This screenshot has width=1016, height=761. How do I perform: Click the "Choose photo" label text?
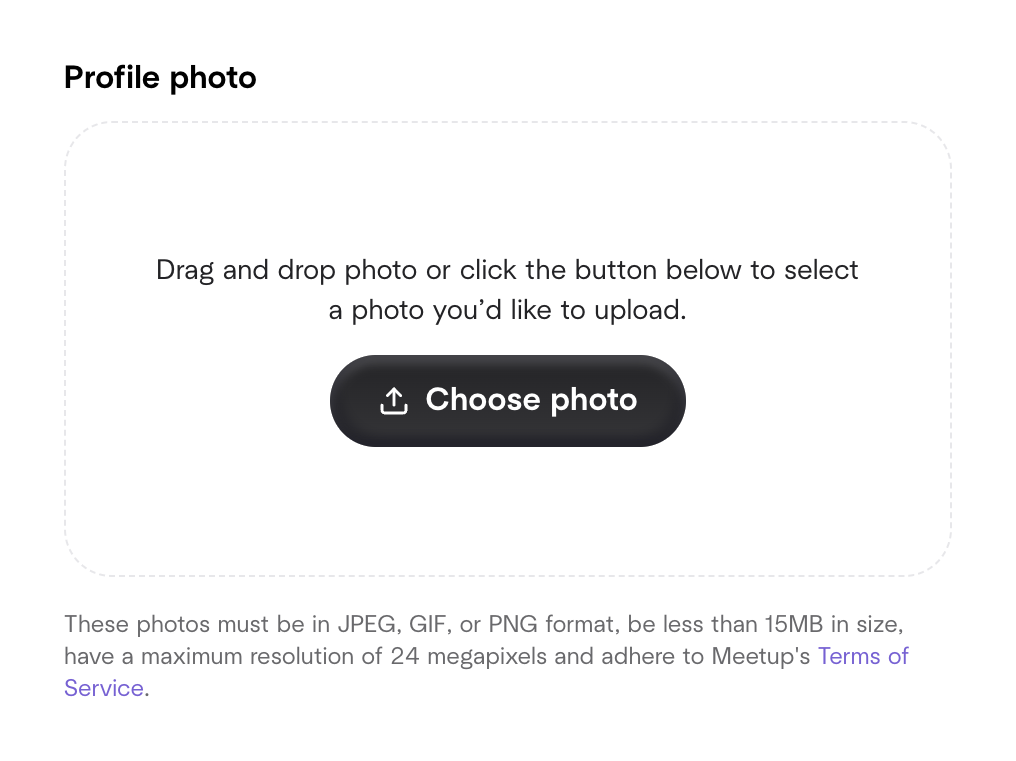pyautogui.click(x=531, y=400)
